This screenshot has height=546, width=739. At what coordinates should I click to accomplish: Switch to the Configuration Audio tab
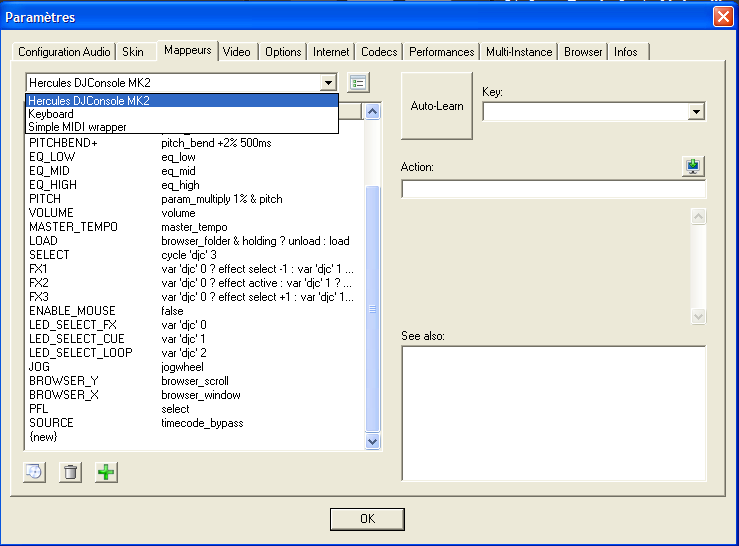point(65,52)
